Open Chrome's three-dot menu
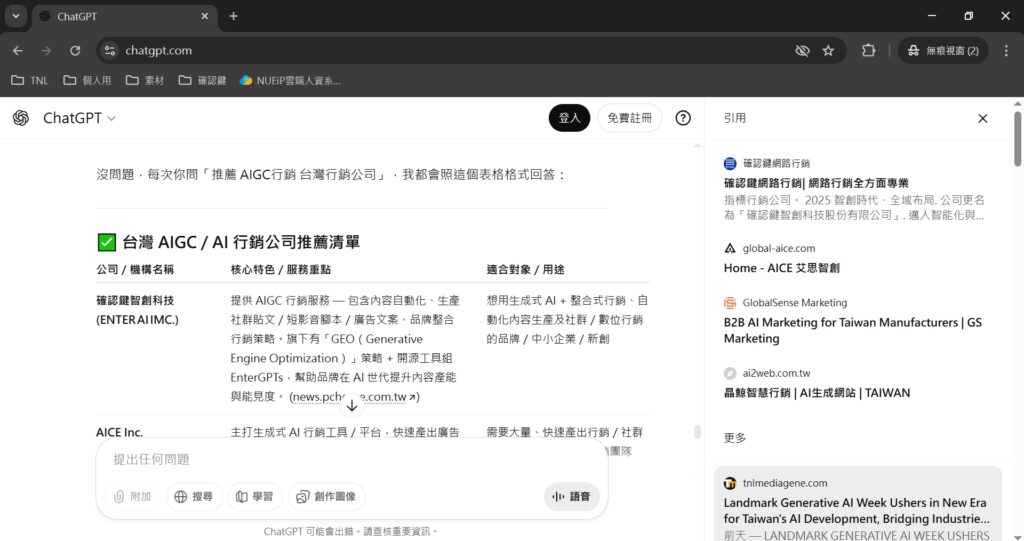 tap(1006, 50)
